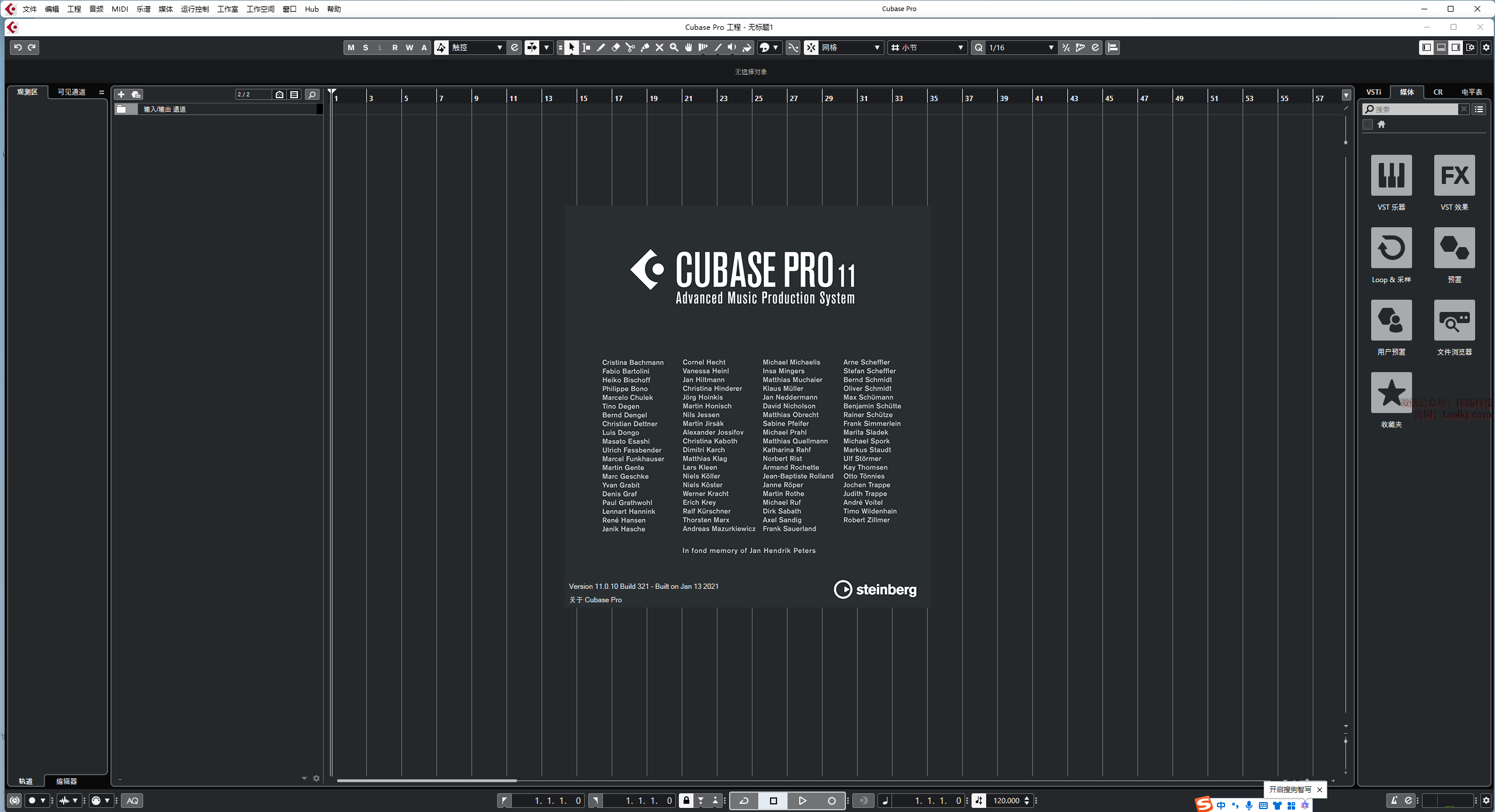Open the Favorites star tile
1495x812 pixels.
pyautogui.click(x=1391, y=393)
